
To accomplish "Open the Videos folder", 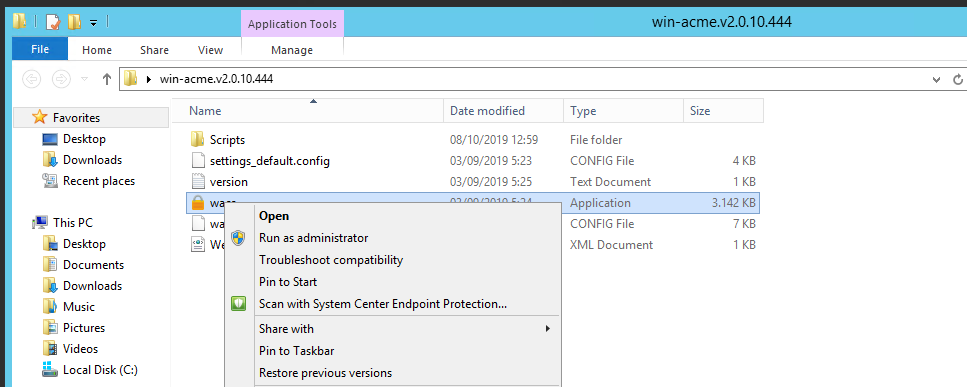I will tap(80, 348).
